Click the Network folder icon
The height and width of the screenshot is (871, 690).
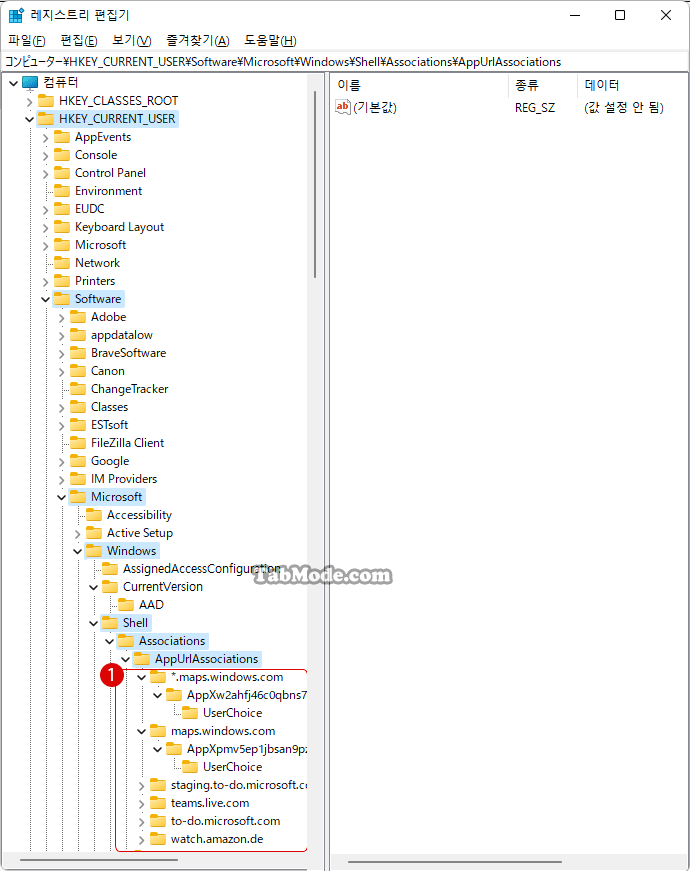62,262
